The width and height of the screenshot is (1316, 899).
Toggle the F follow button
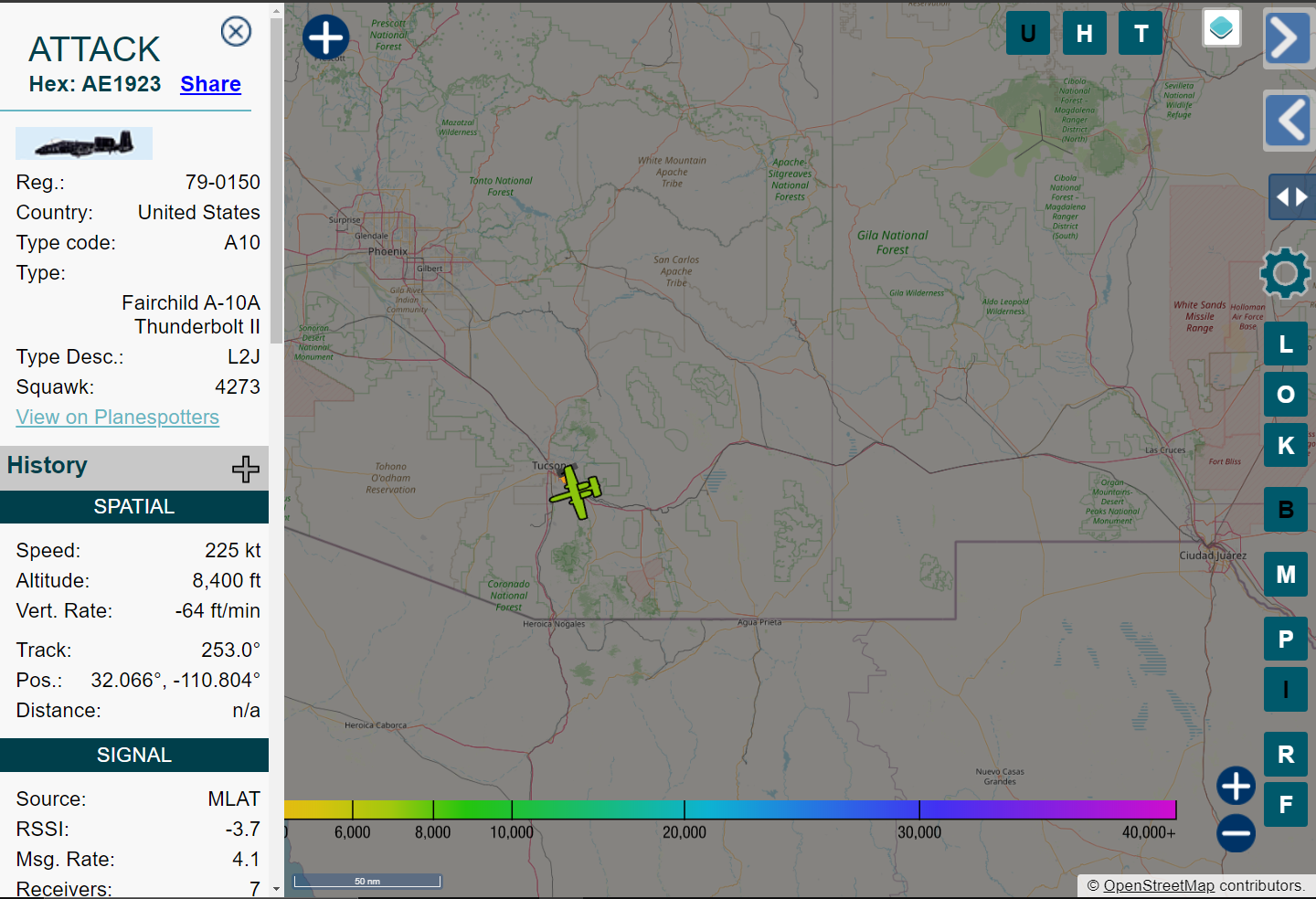(1286, 804)
